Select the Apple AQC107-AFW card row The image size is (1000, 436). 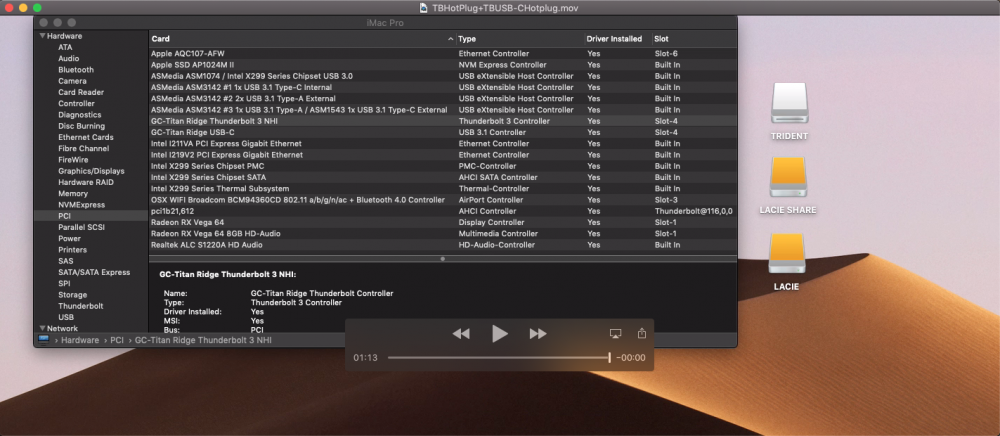(443, 54)
